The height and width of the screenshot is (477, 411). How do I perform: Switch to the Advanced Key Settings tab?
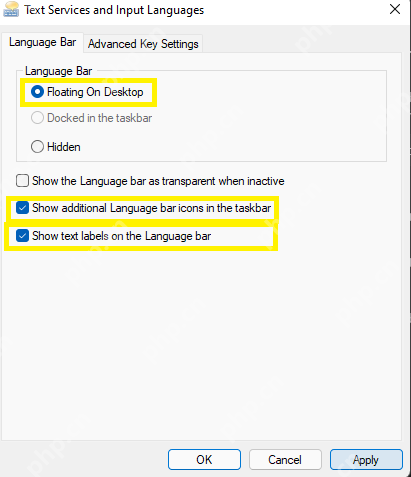[x=143, y=44]
